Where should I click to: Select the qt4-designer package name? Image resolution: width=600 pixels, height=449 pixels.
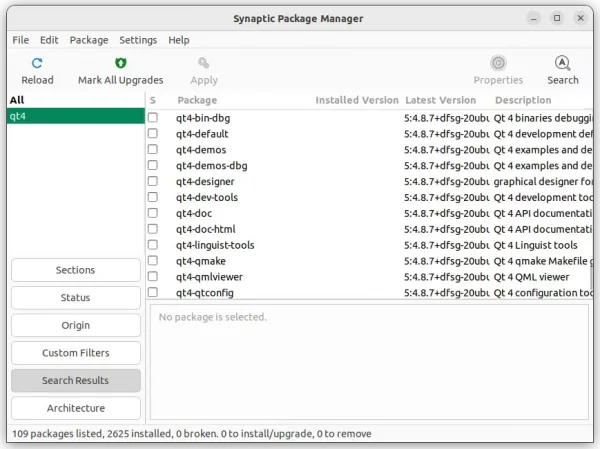(x=205, y=181)
